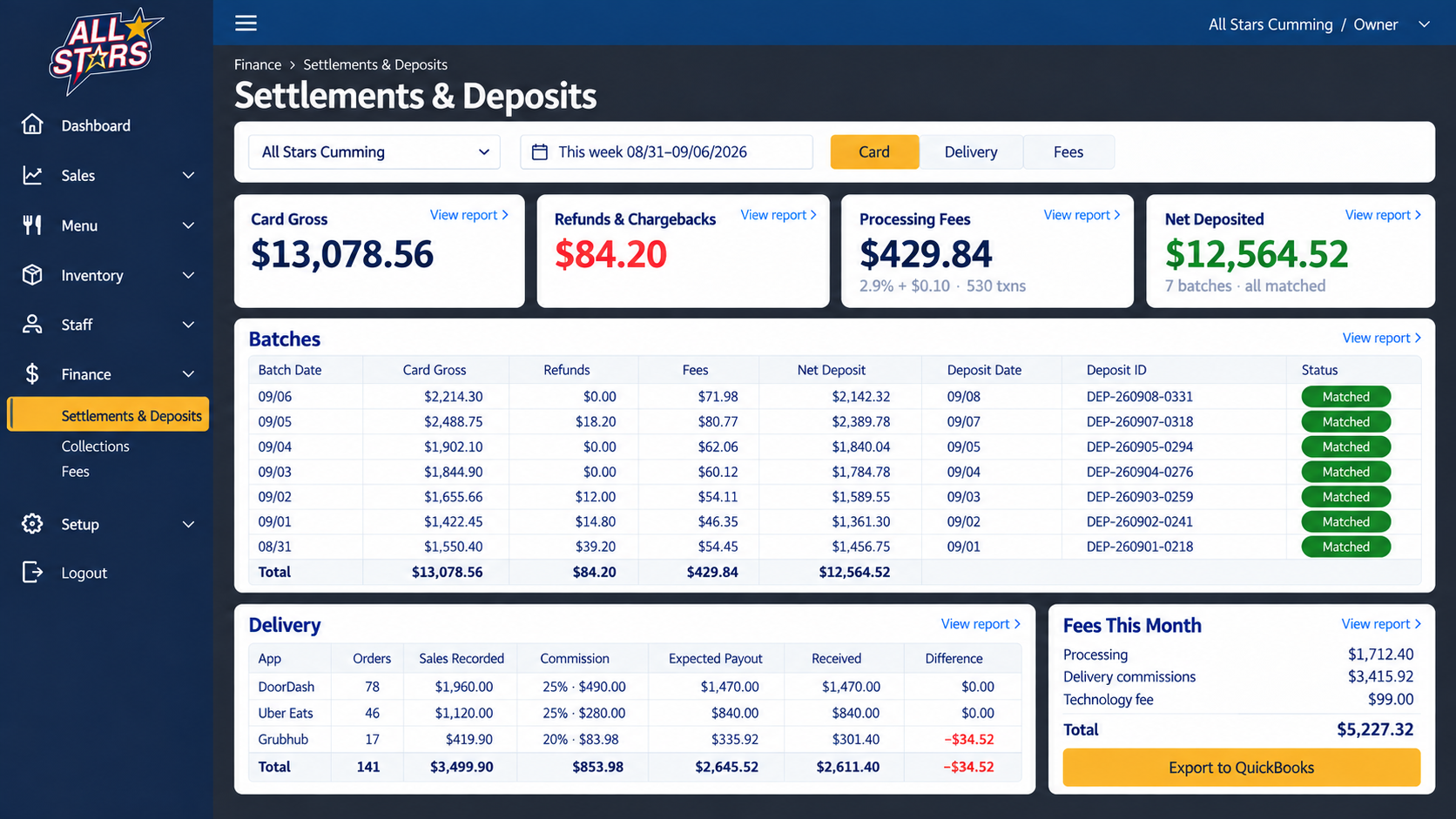This screenshot has height=819, width=1456.
Task: Click the DoorDash row app name
Action: tap(286, 687)
